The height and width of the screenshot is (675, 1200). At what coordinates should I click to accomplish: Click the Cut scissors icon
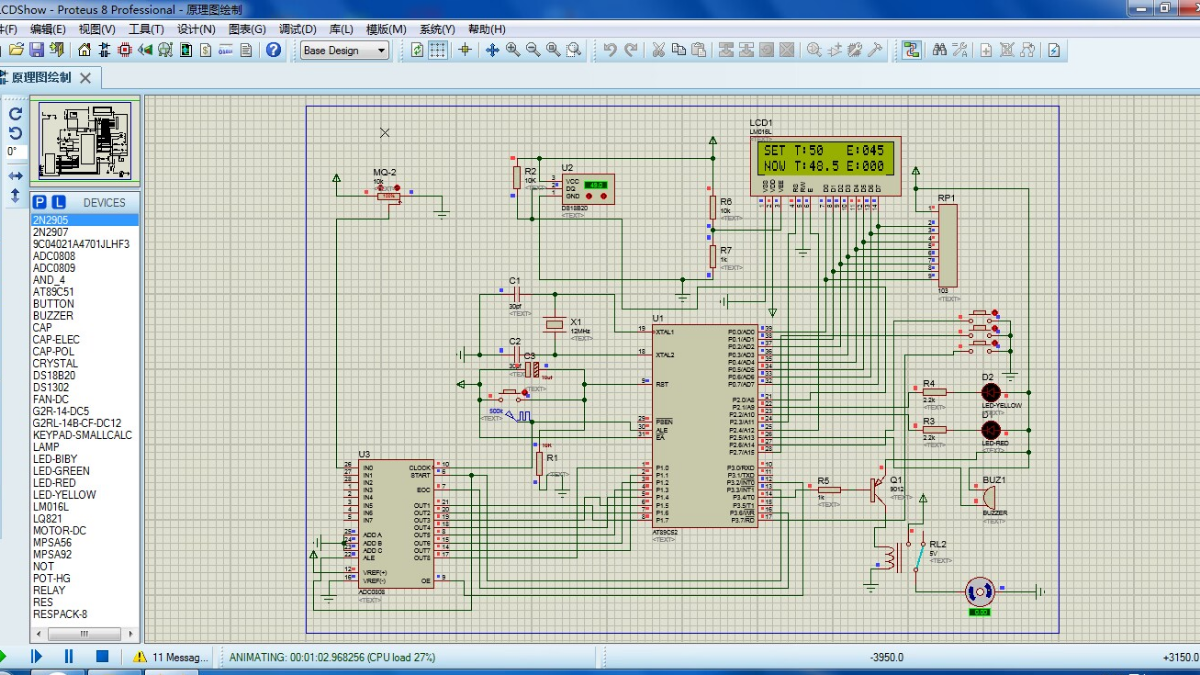(658, 50)
